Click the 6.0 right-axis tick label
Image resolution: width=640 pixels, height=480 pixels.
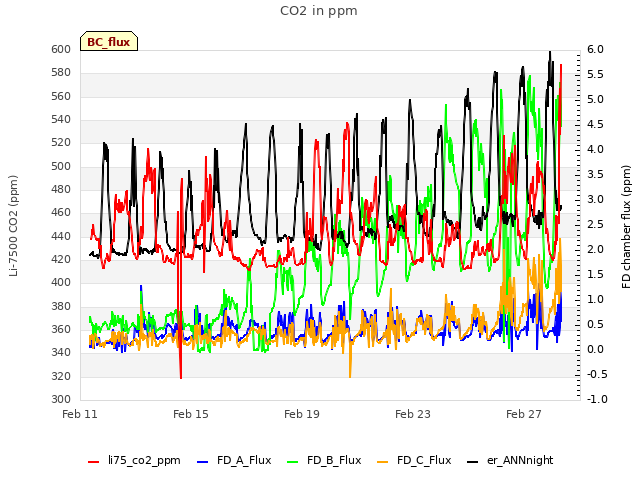pyautogui.click(x=595, y=49)
